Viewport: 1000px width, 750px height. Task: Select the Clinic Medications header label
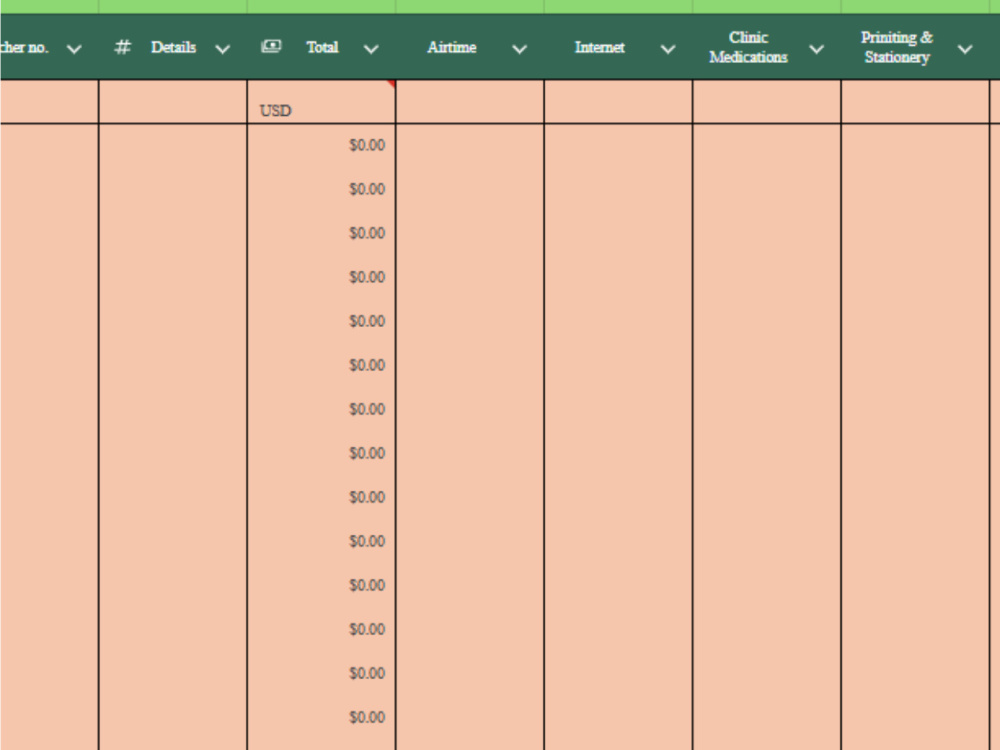(x=748, y=47)
